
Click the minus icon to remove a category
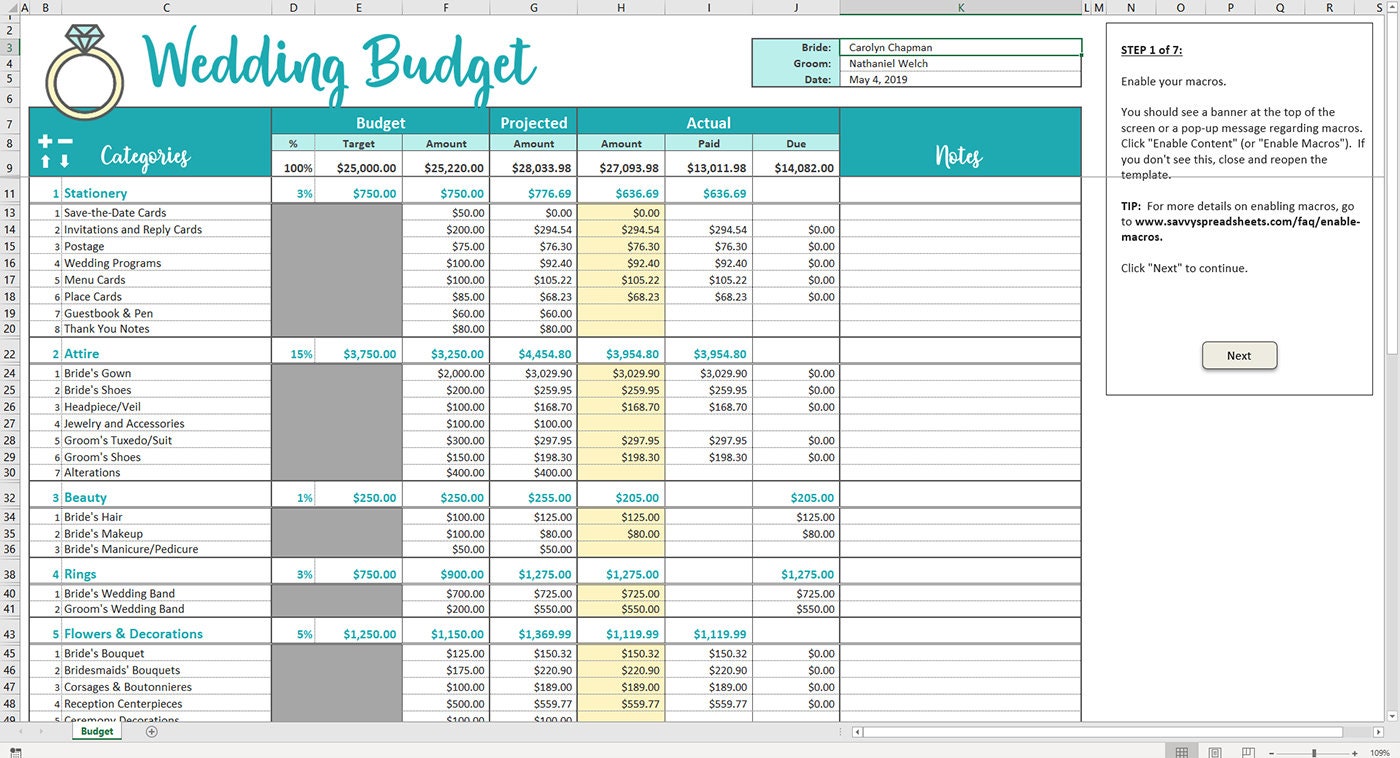[x=65, y=141]
